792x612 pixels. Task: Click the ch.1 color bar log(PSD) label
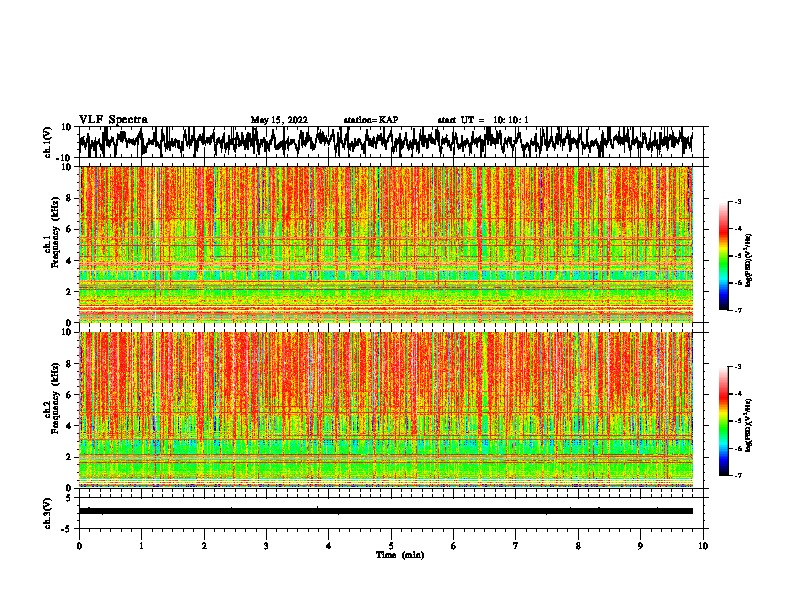click(x=749, y=260)
